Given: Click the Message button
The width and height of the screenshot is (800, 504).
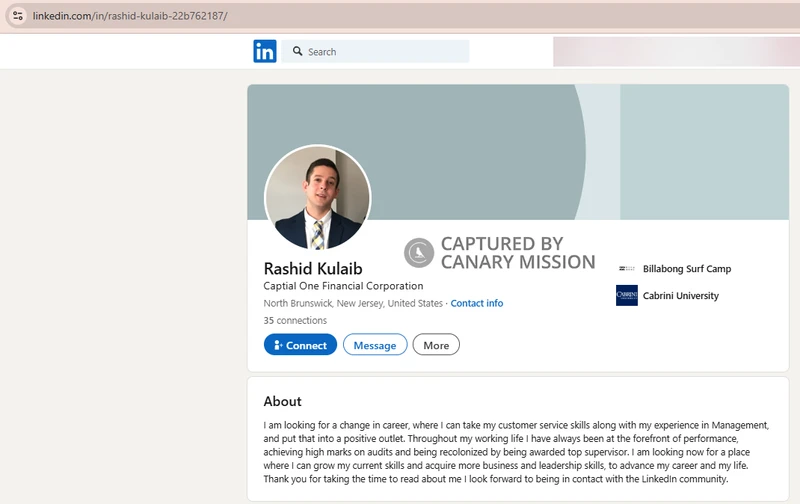Looking at the screenshot, I should click(x=375, y=345).
